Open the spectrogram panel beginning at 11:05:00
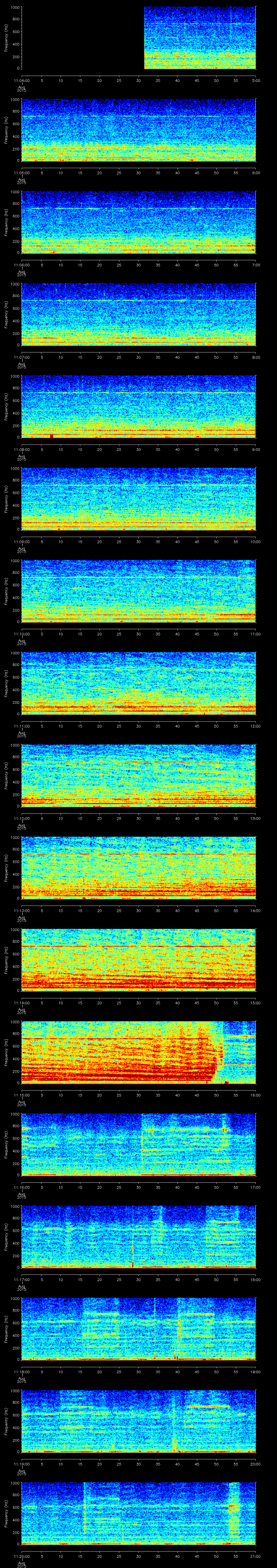 (139, 130)
